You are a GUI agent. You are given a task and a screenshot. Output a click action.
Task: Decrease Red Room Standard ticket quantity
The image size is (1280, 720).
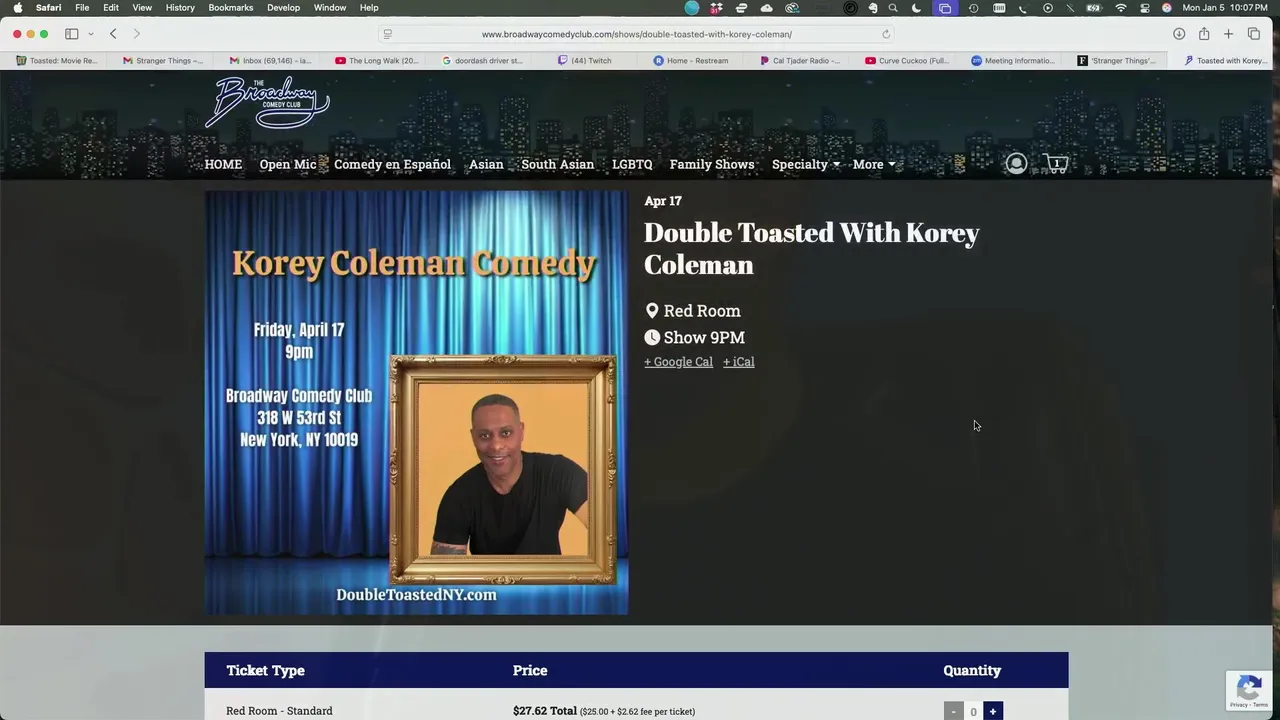click(x=953, y=711)
